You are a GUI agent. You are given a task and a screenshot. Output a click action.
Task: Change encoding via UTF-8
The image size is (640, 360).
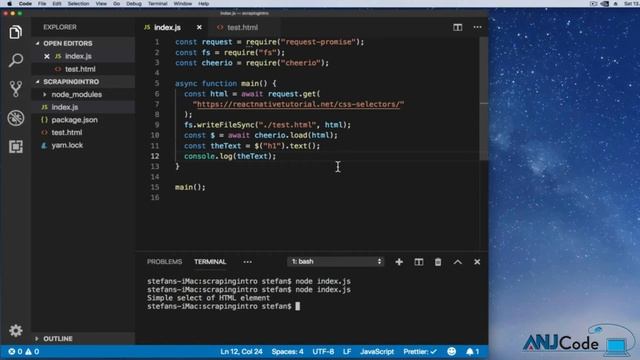323,351
